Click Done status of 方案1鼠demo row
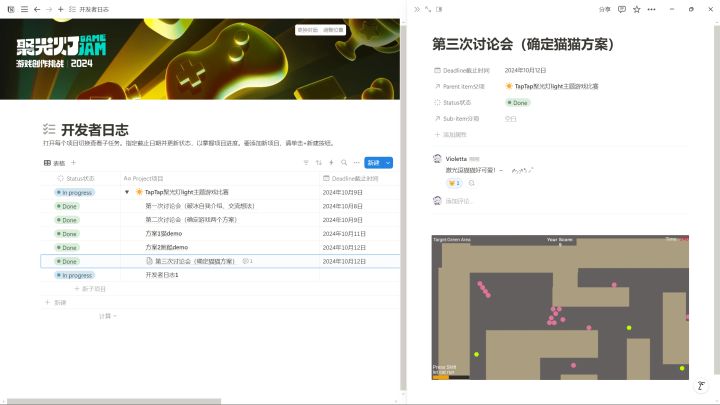The image size is (720, 405). (x=67, y=234)
